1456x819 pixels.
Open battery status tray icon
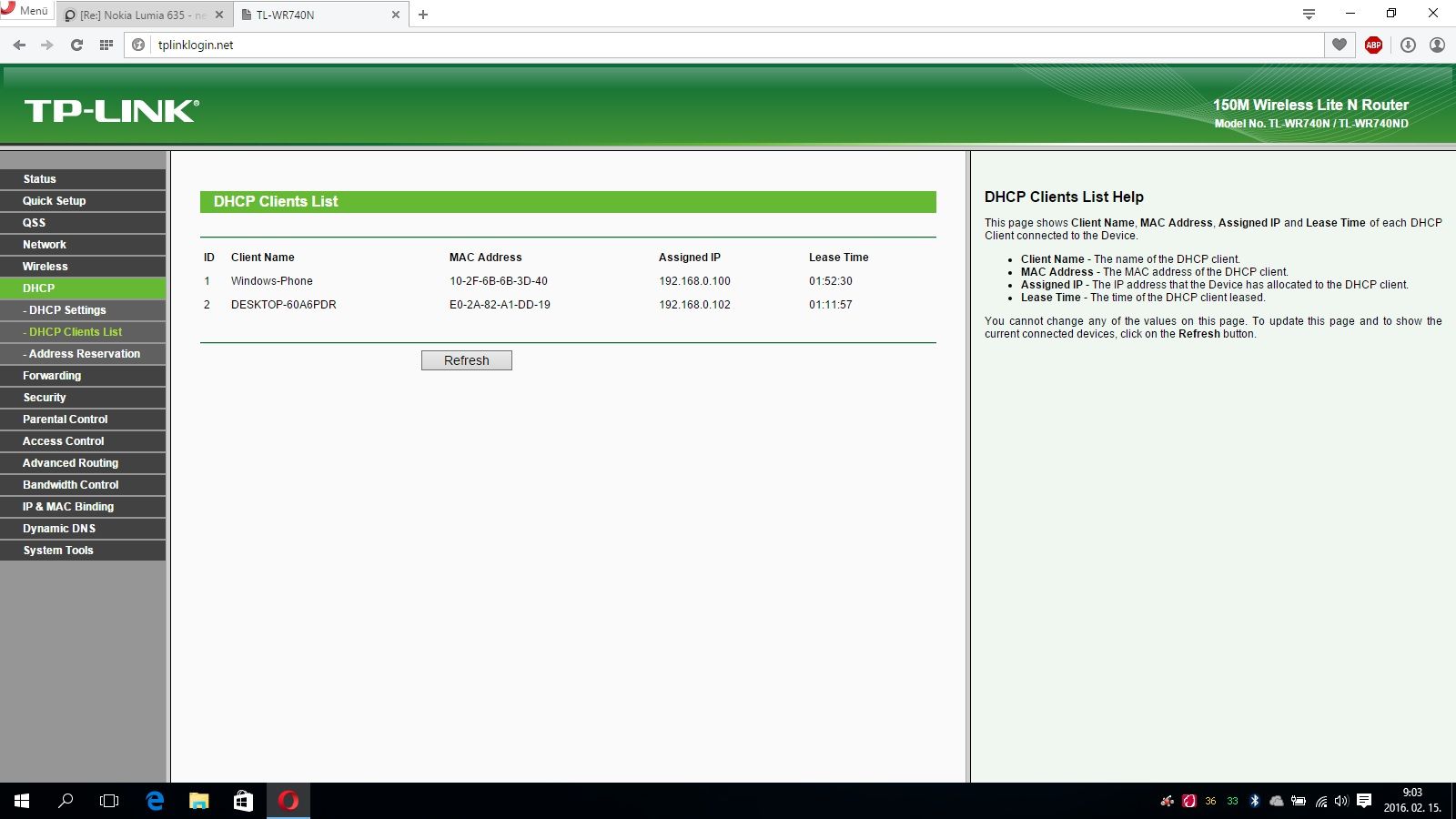pyautogui.click(x=1299, y=801)
